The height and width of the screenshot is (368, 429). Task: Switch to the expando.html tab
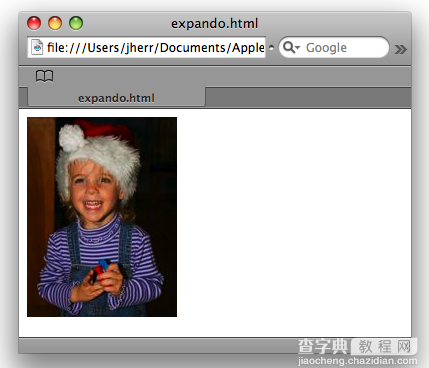(x=116, y=98)
